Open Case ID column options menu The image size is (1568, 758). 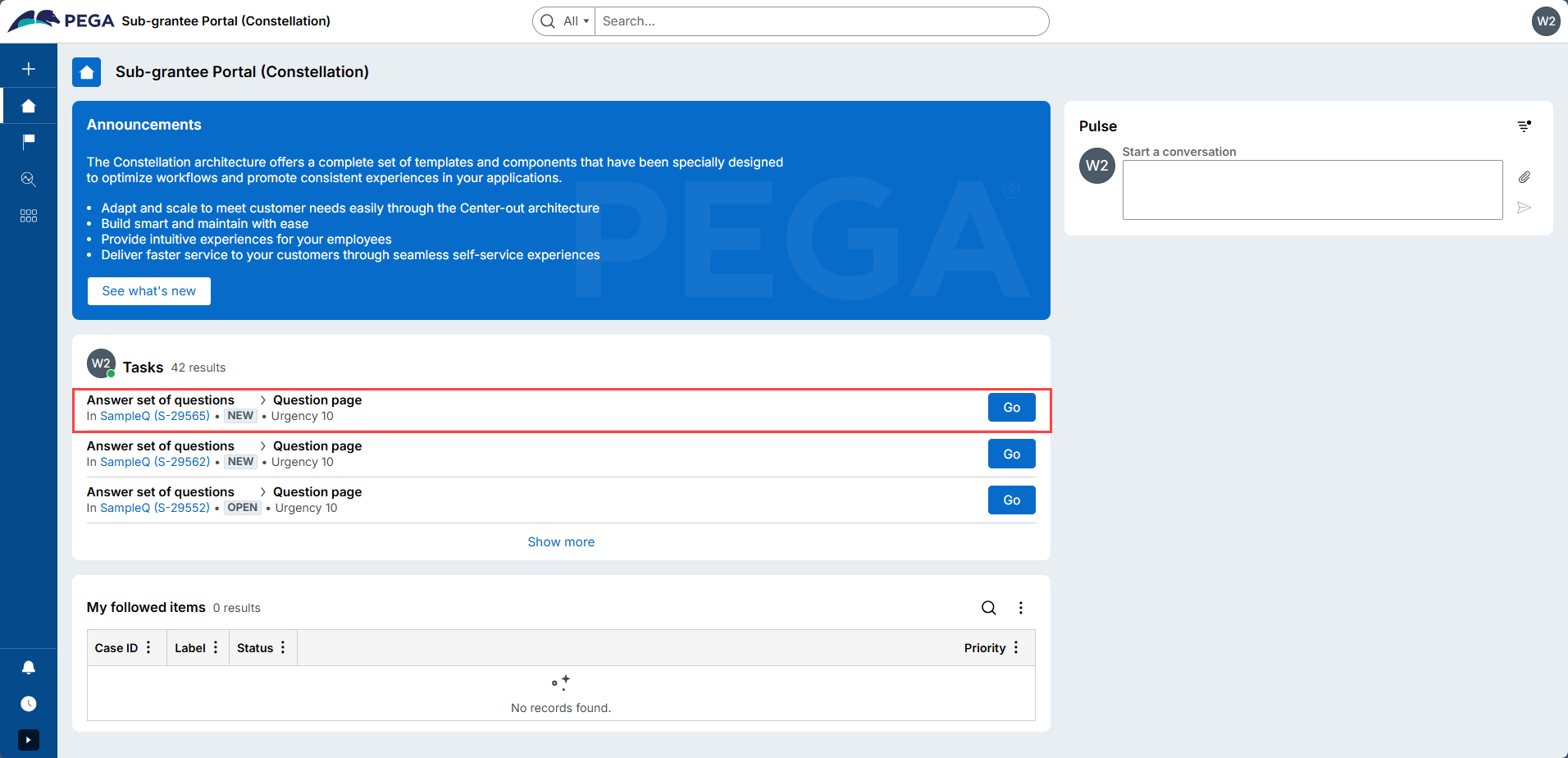(x=148, y=647)
